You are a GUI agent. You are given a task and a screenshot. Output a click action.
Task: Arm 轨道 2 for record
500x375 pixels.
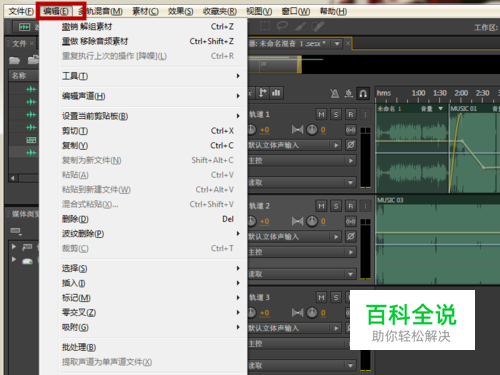(351, 206)
